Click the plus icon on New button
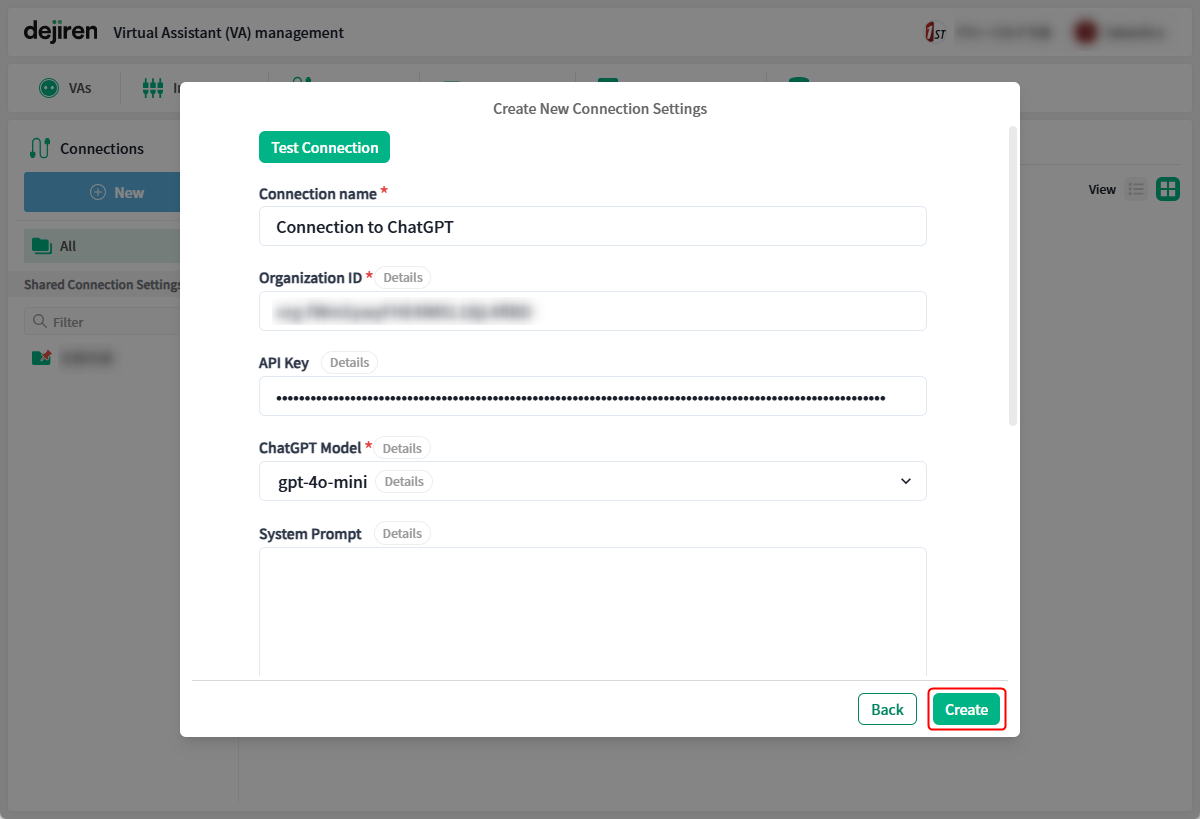Image resolution: width=1200 pixels, height=819 pixels. tap(98, 192)
